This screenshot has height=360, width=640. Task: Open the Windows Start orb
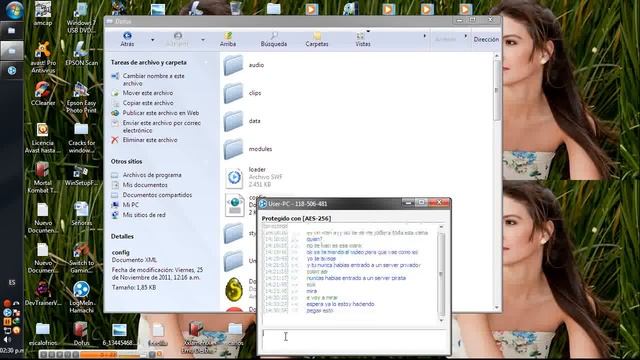[15, 10]
